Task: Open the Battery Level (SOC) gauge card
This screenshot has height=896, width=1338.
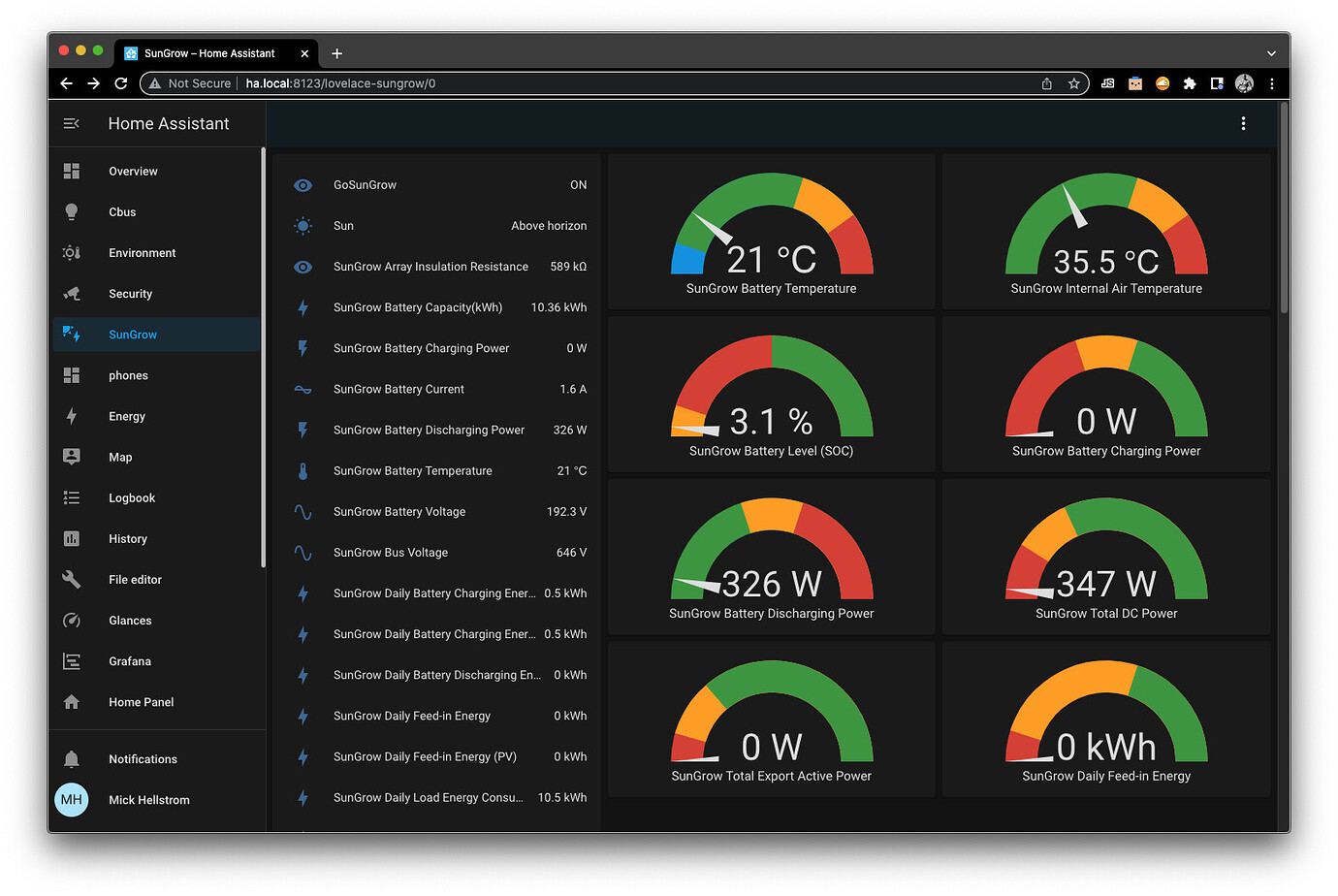Action: click(772, 395)
